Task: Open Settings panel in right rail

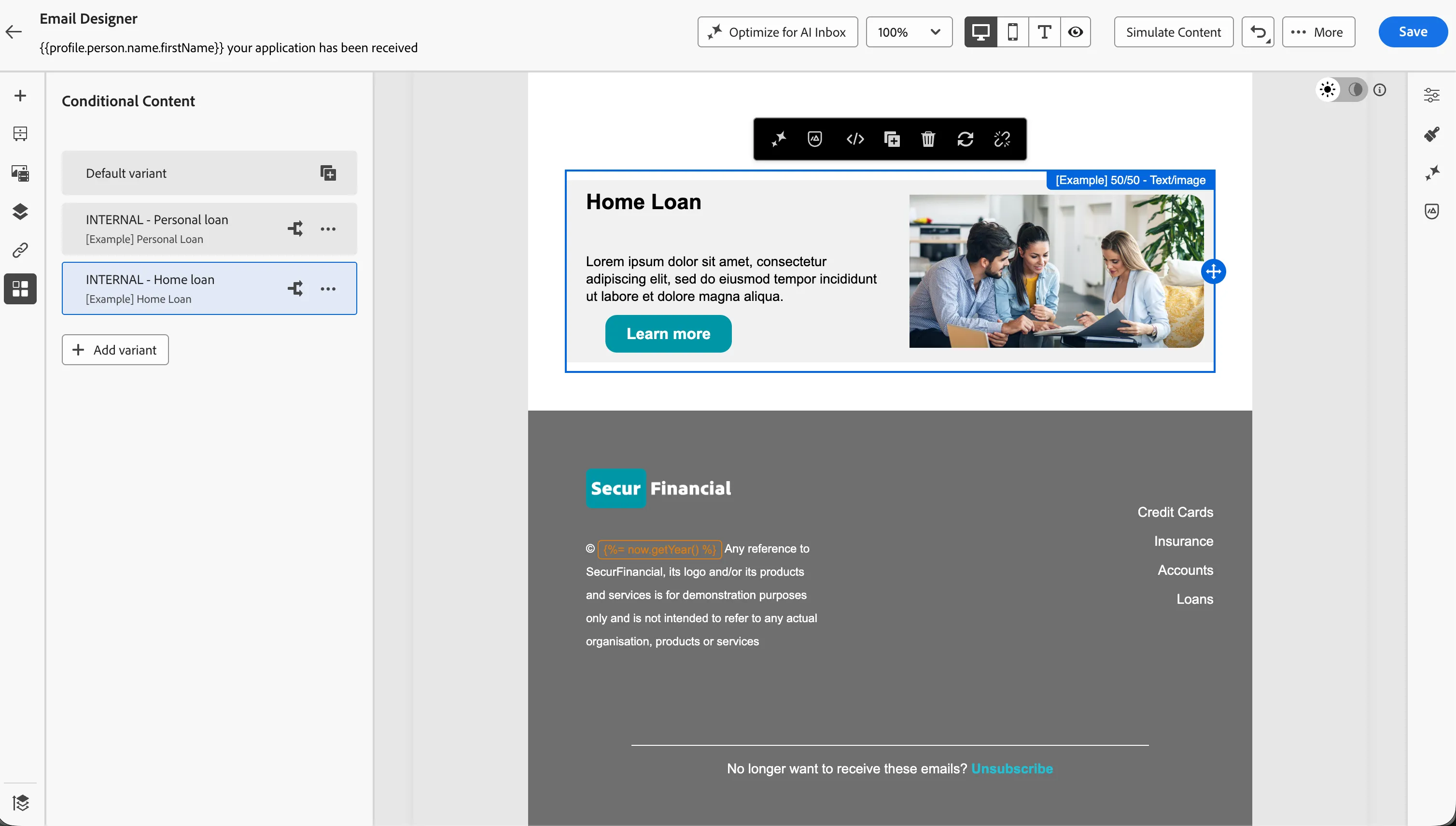Action: pyautogui.click(x=1431, y=95)
